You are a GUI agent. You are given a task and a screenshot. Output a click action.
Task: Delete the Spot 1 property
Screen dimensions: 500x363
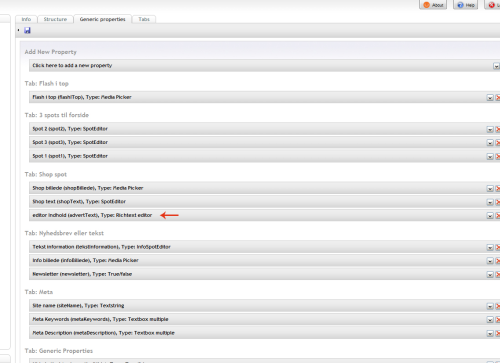498,156
